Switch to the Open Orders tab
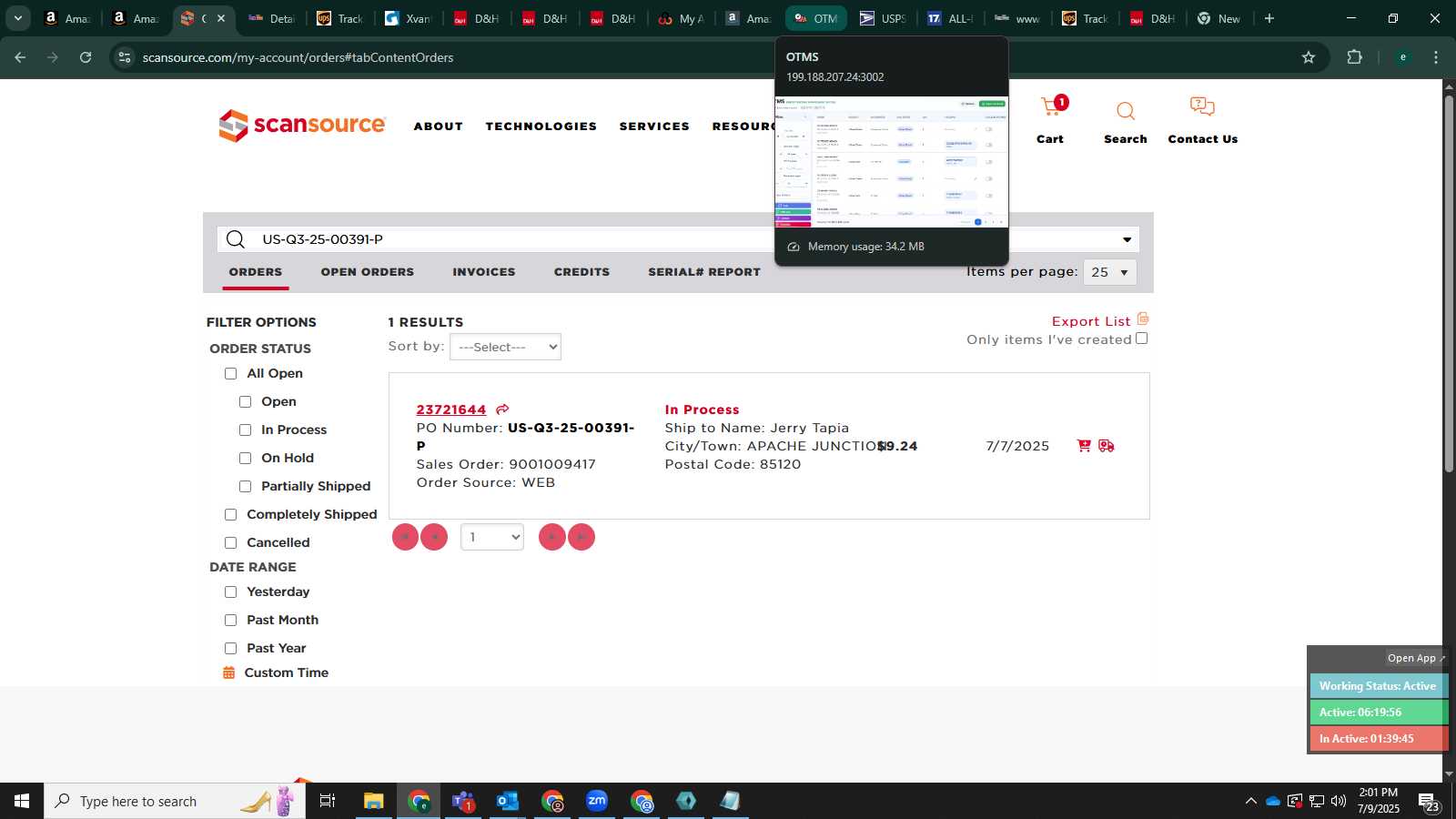Image resolution: width=1456 pixels, height=819 pixels. pyautogui.click(x=368, y=272)
